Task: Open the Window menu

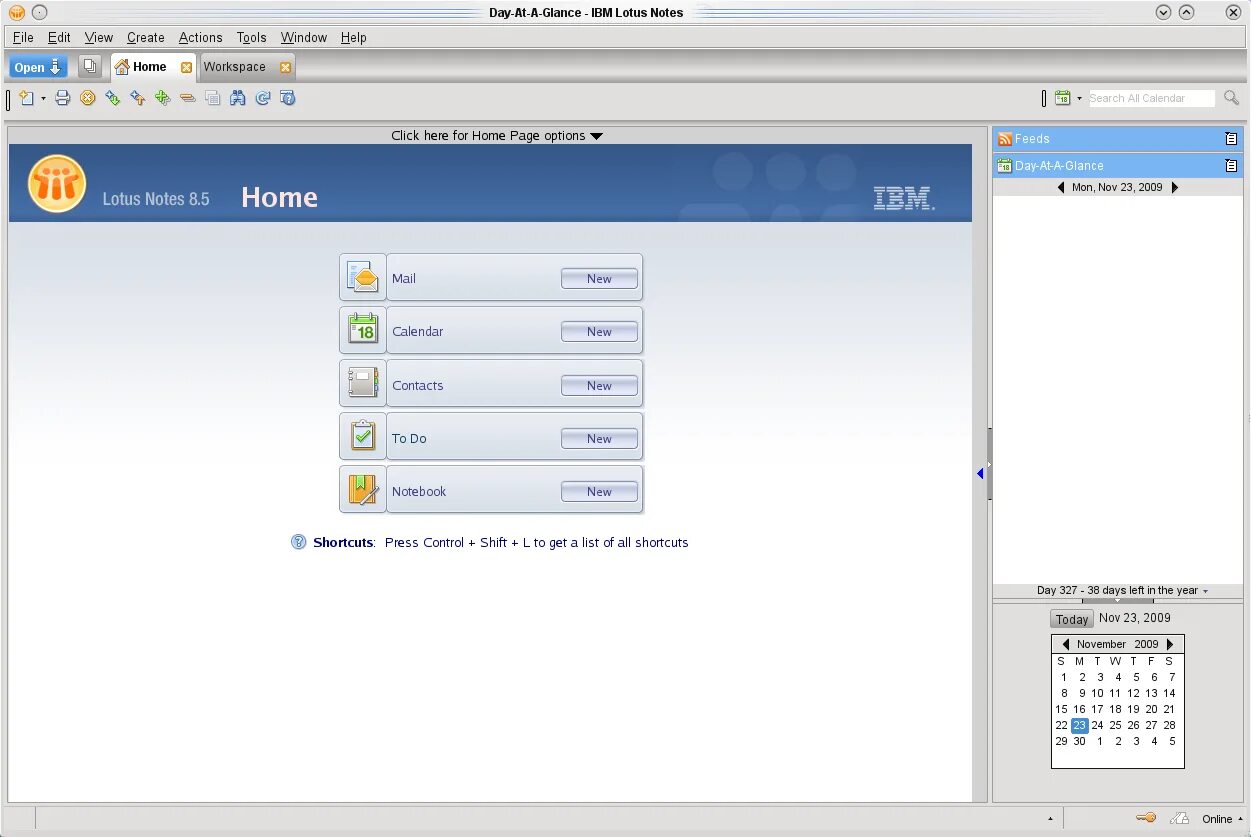Action: coord(303,37)
